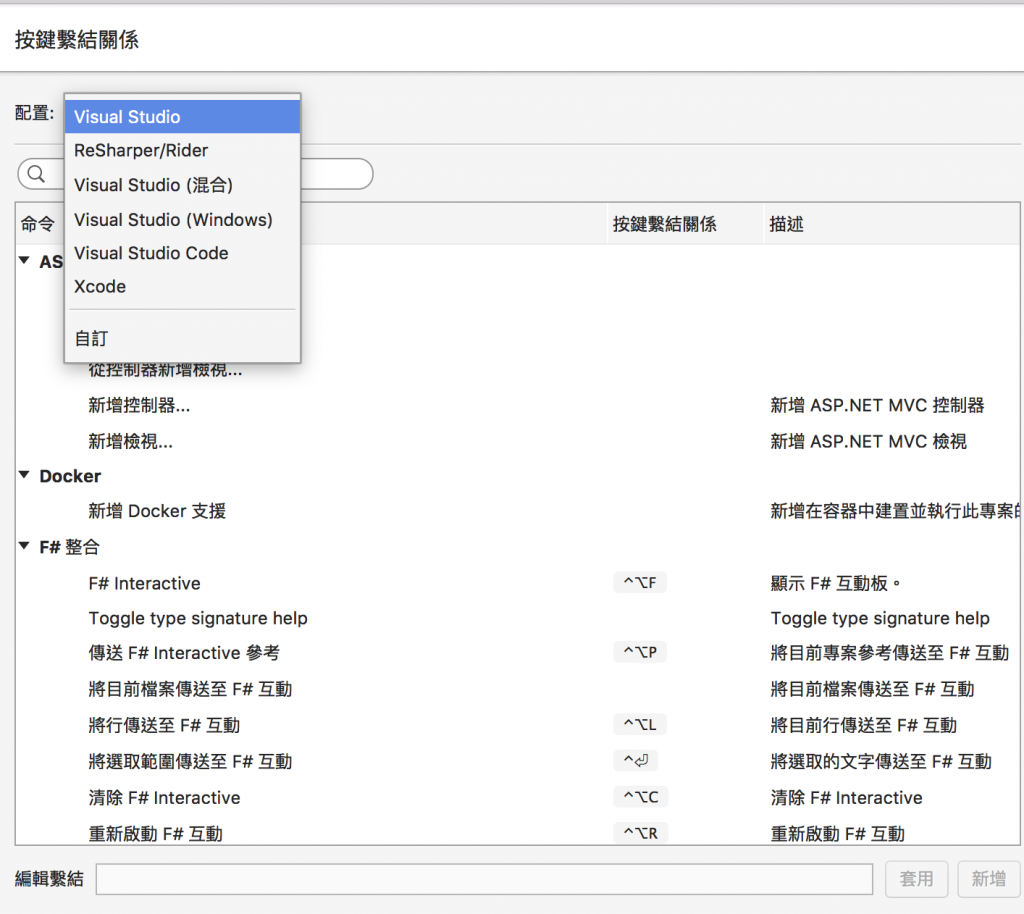Click the ^↩ shortcut badge
The image size is (1024, 914).
click(x=635, y=761)
